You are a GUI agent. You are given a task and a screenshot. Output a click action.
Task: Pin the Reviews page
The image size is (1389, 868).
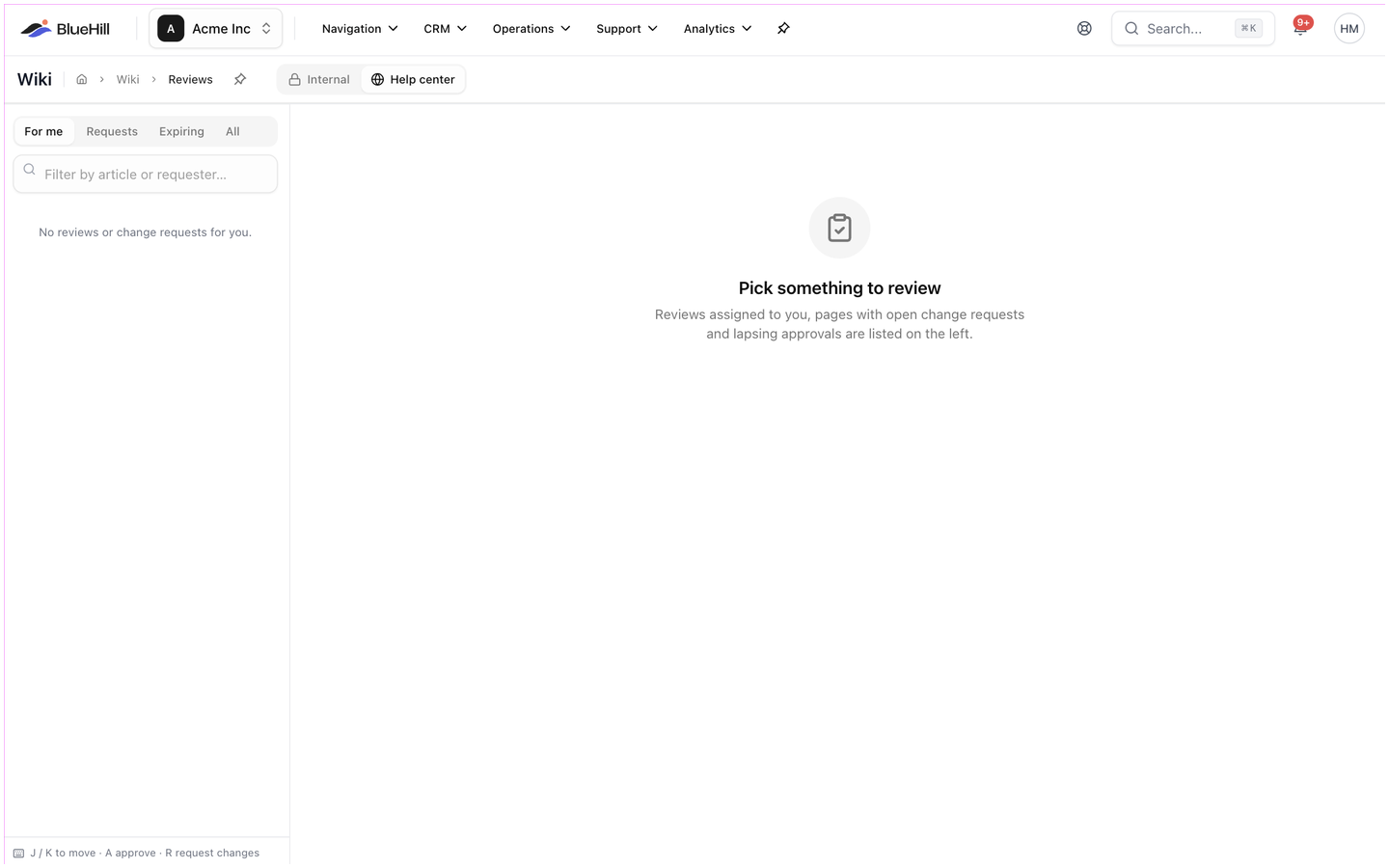pyautogui.click(x=240, y=80)
